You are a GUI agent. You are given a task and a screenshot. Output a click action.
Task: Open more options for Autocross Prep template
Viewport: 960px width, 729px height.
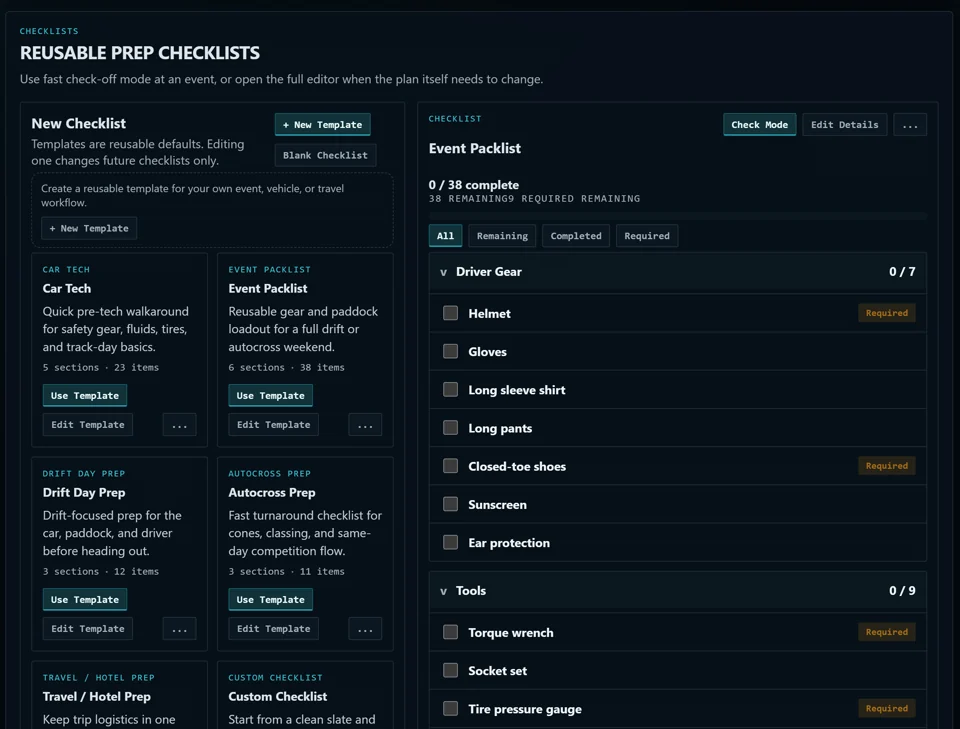365,629
